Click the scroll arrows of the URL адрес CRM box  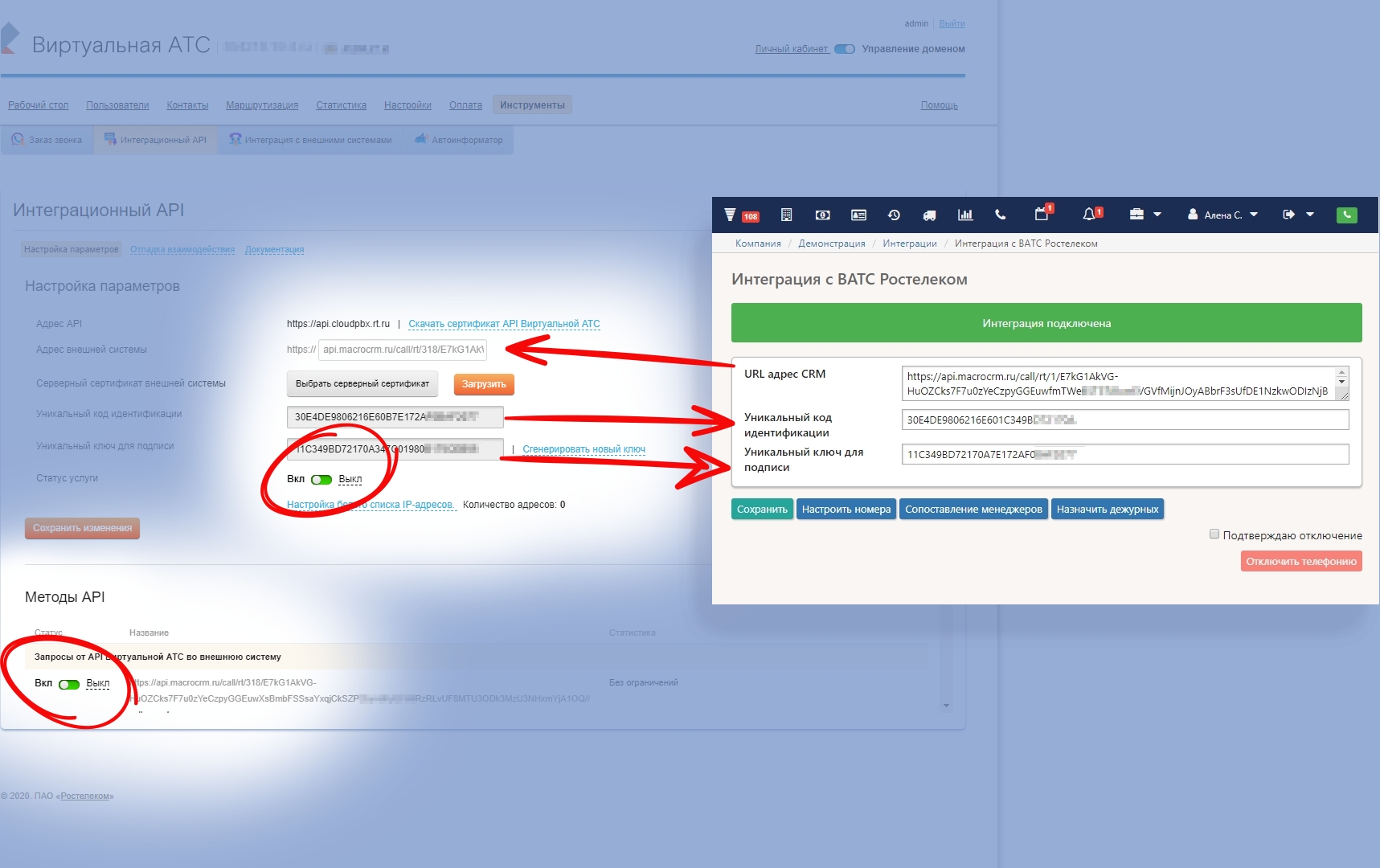pyautogui.click(x=1341, y=376)
